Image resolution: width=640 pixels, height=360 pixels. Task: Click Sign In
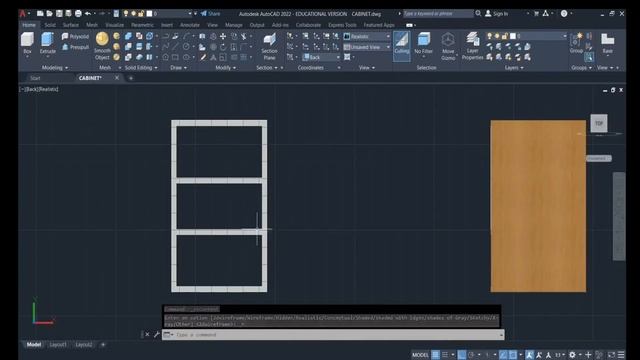point(496,13)
